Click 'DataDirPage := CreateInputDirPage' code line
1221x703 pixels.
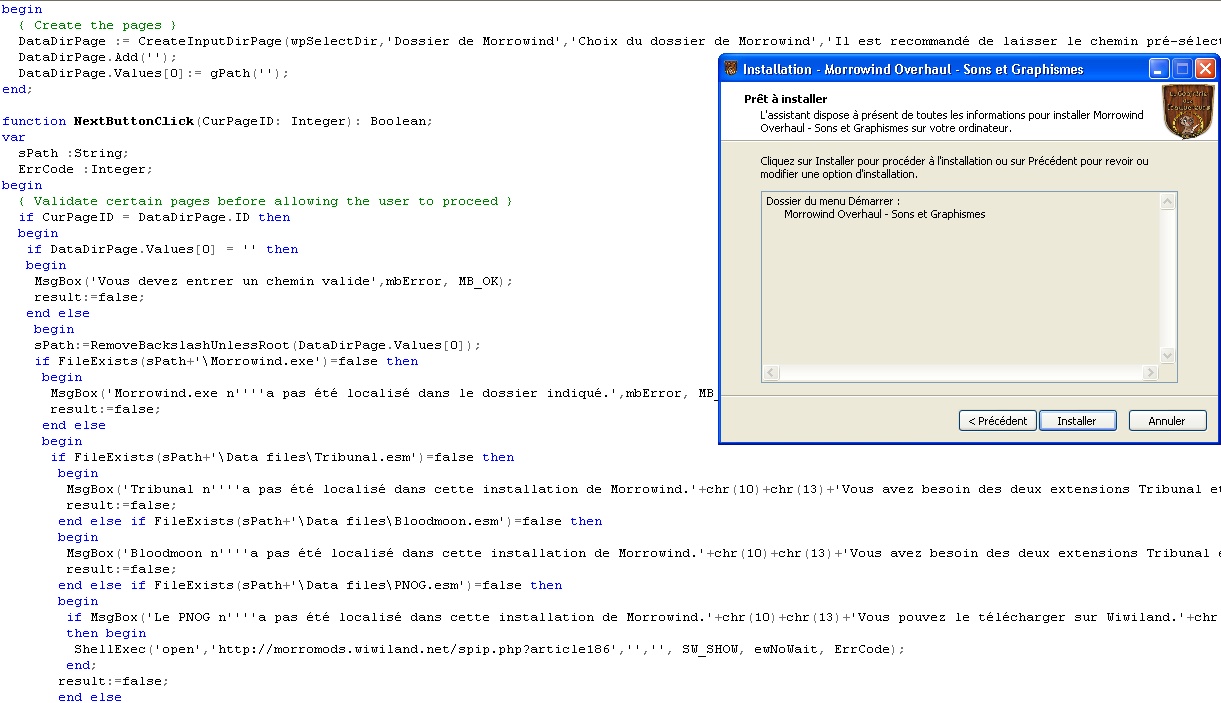pos(619,41)
